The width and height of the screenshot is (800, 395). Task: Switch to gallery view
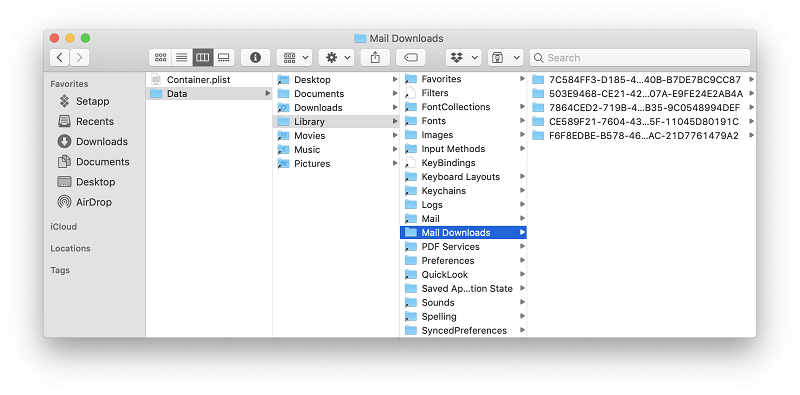point(223,58)
